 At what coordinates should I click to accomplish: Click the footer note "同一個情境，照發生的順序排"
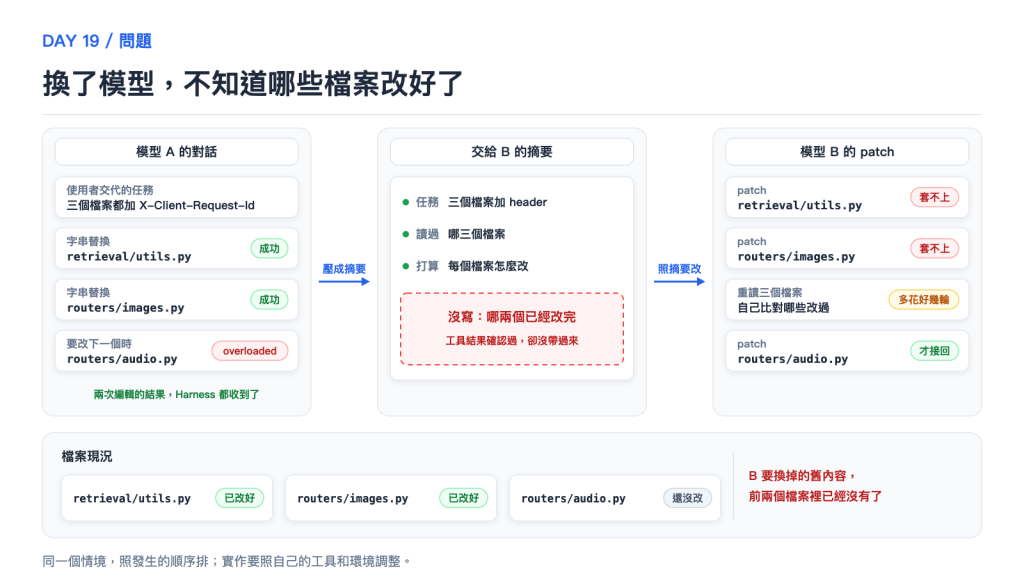pyautogui.click(x=125, y=562)
